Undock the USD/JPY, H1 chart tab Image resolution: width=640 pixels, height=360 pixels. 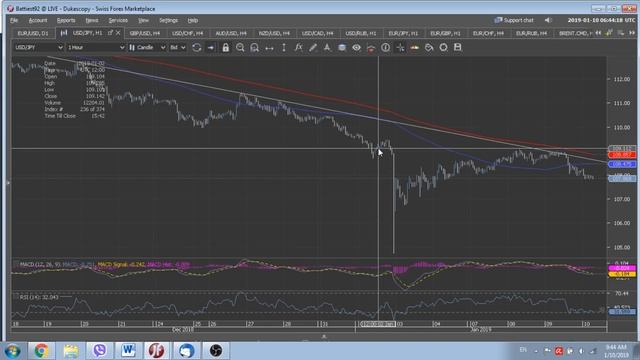pos(110,33)
